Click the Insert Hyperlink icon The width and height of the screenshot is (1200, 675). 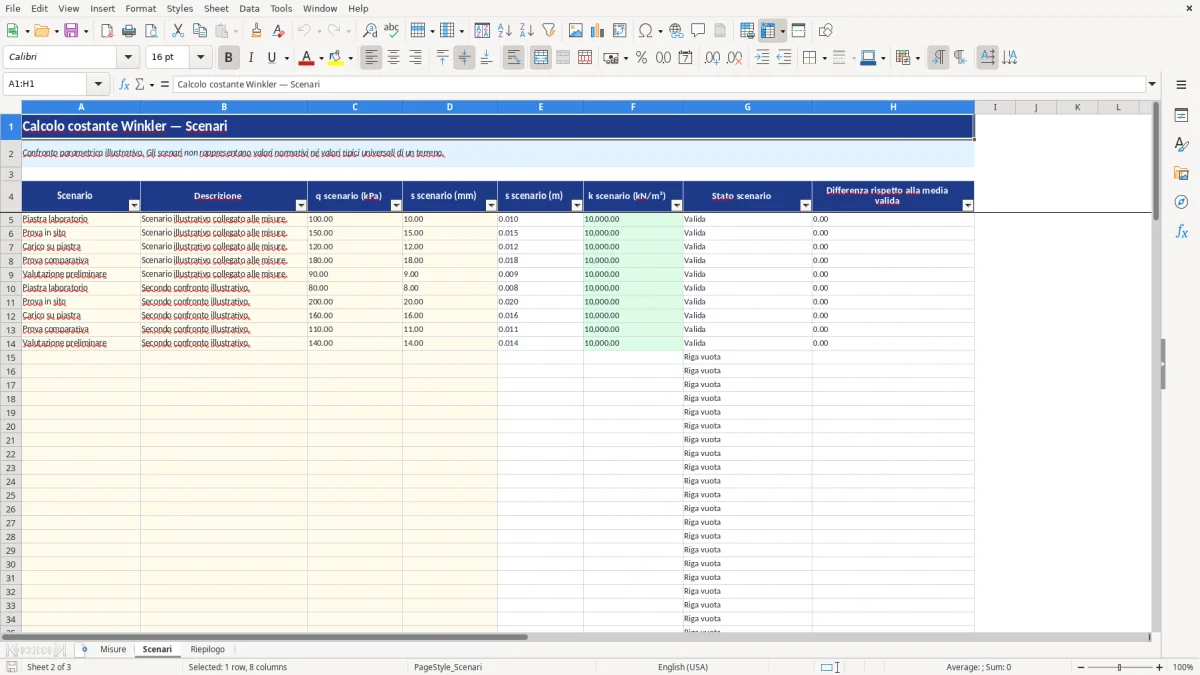(677, 31)
